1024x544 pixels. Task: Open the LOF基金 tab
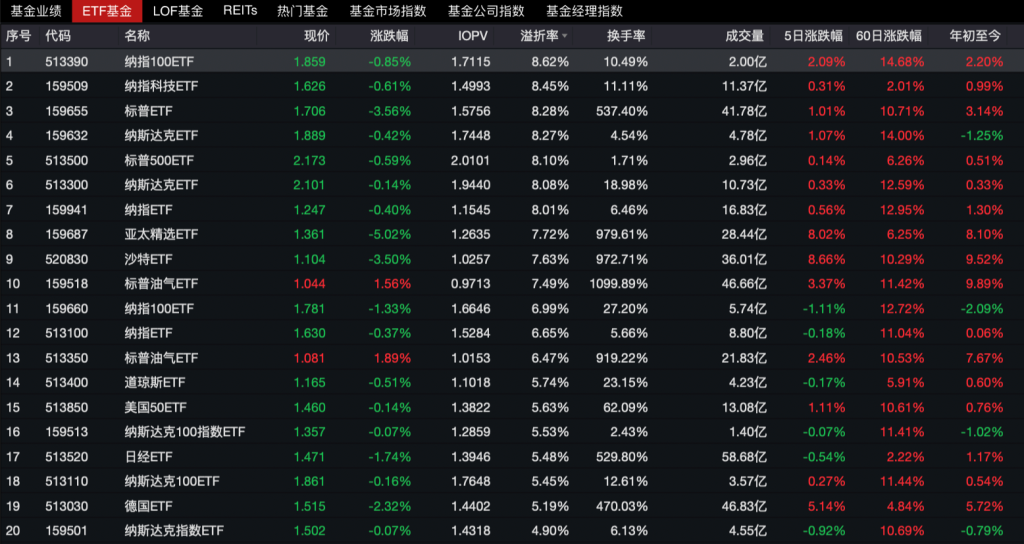tap(178, 11)
